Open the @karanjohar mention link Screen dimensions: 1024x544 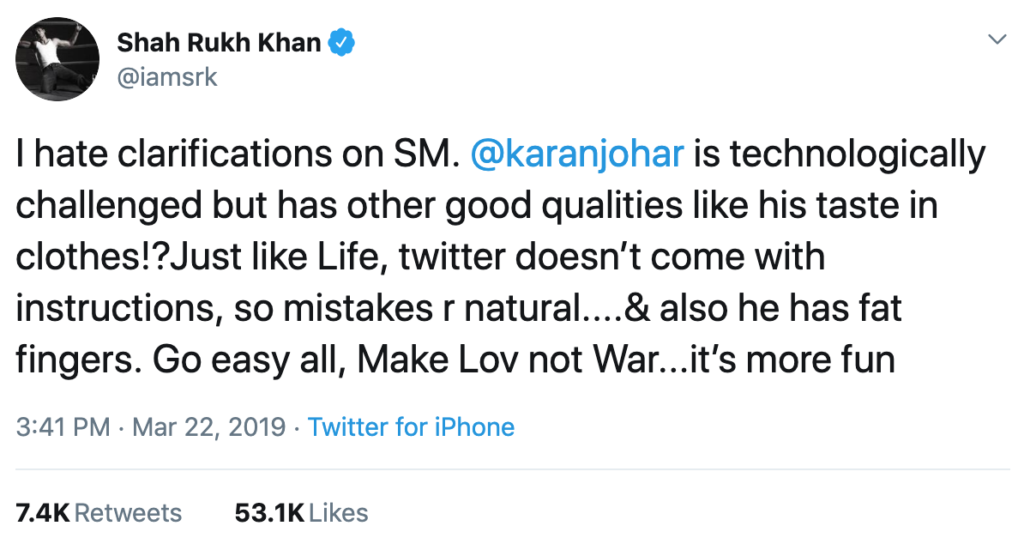577,154
